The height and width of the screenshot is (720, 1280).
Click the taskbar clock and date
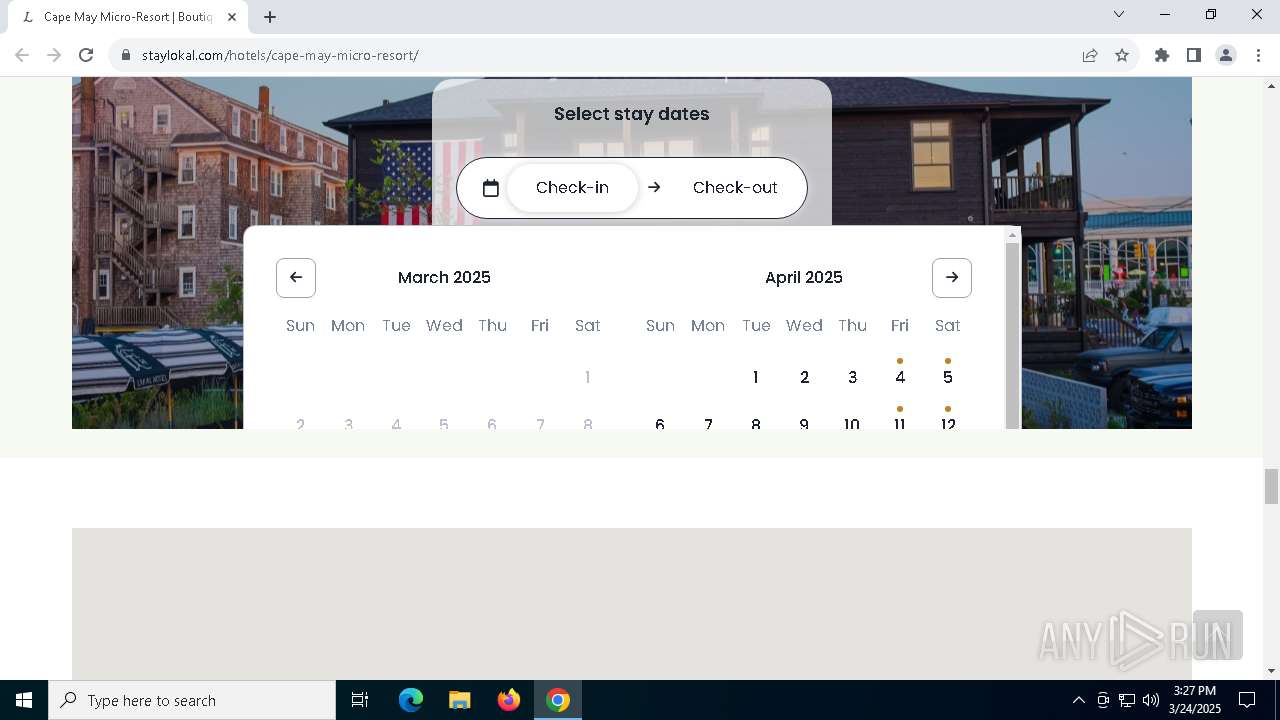(x=1196, y=700)
